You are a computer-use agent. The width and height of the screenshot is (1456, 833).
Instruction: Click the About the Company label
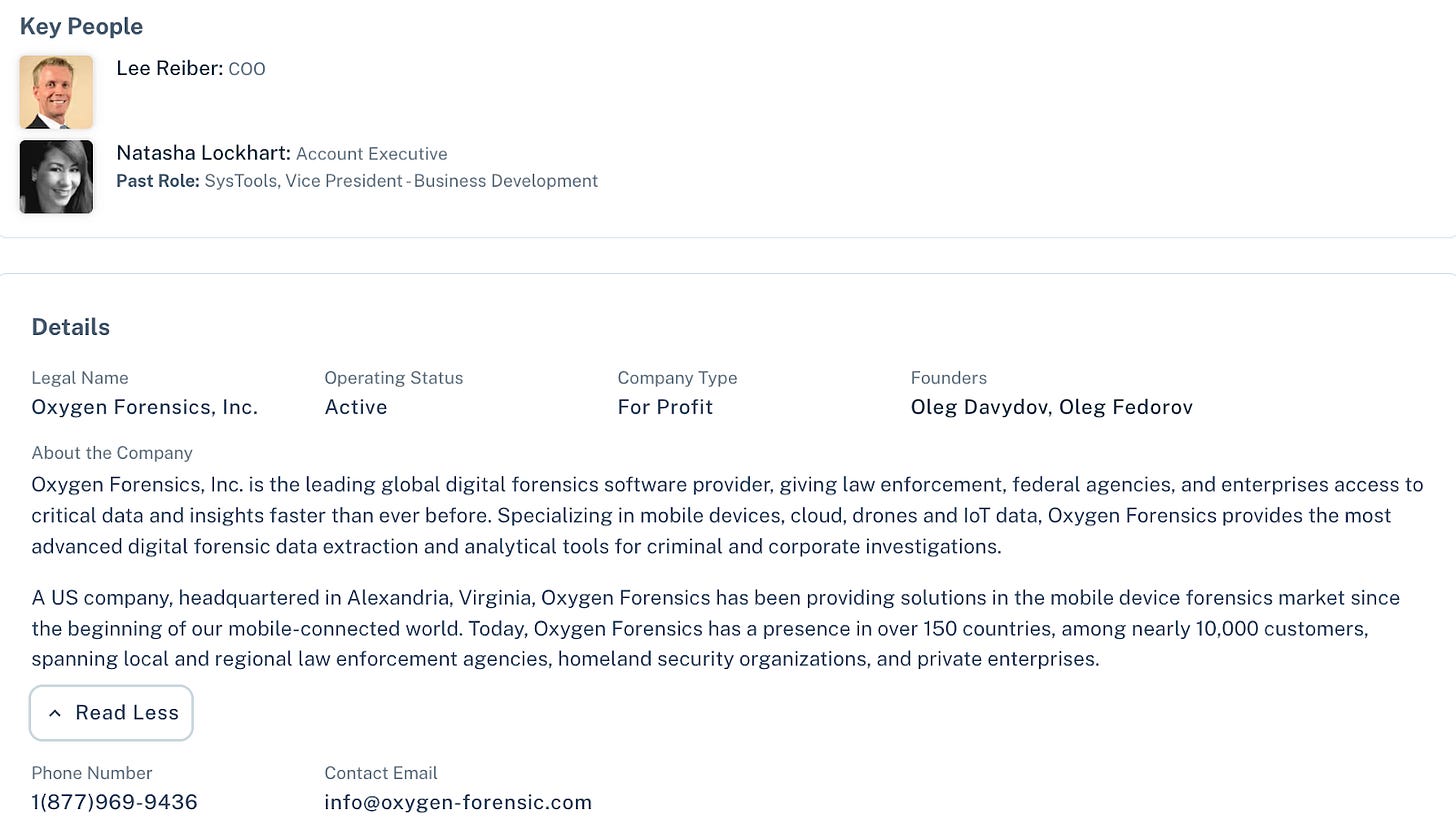click(x=112, y=453)
